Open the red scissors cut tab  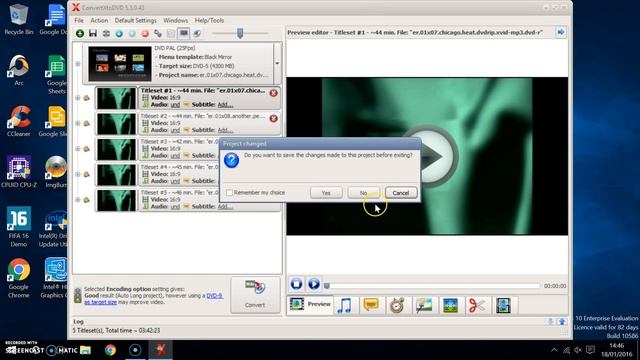(477, 305)
